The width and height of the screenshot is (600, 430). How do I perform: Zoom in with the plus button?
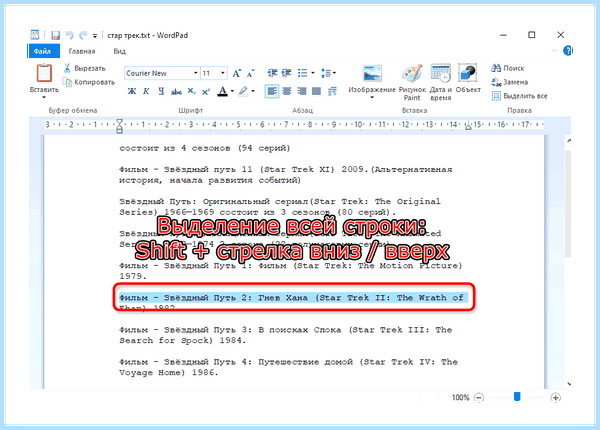point(555,397)
